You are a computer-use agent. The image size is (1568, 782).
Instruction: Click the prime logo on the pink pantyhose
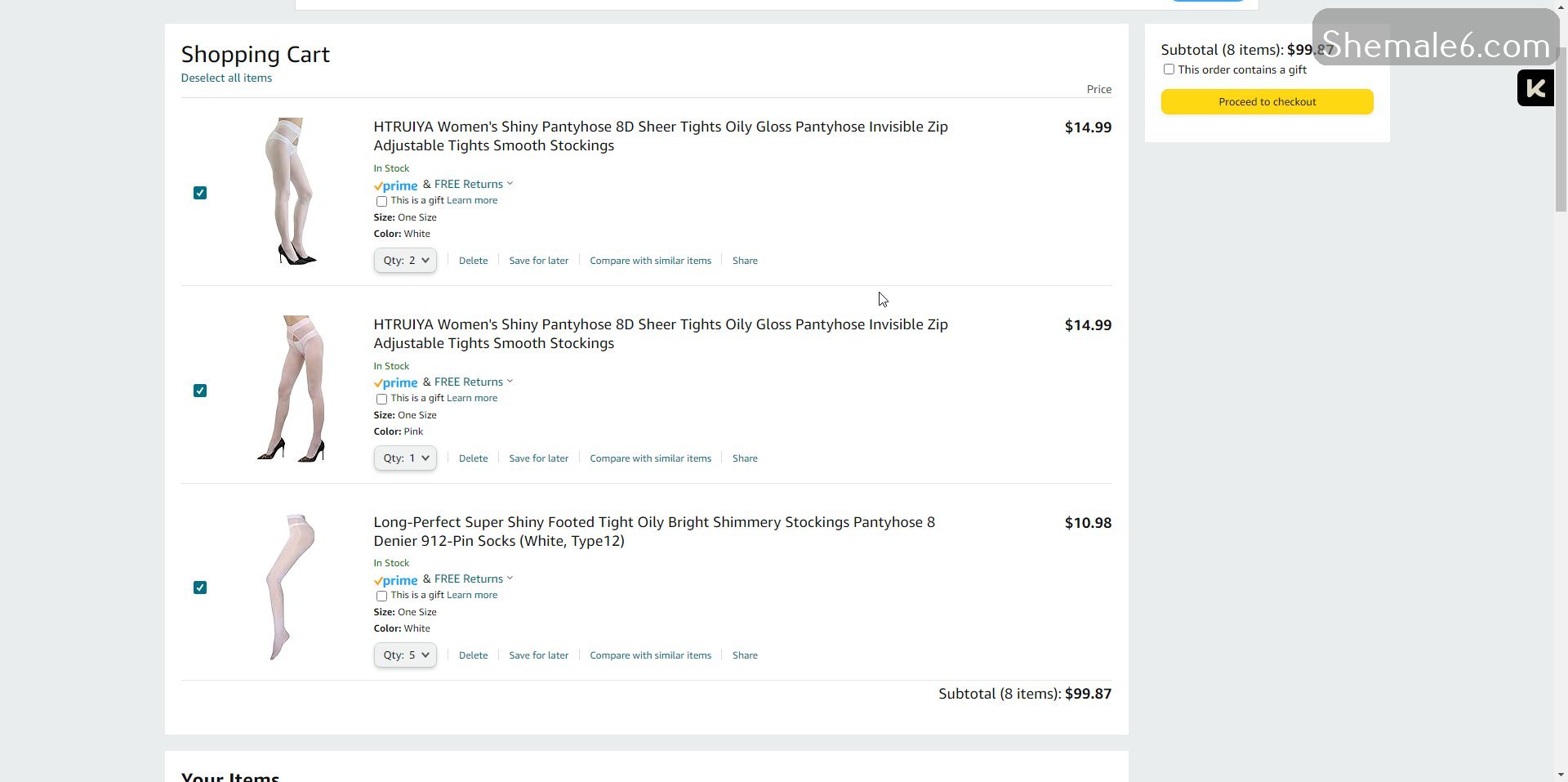396,382
